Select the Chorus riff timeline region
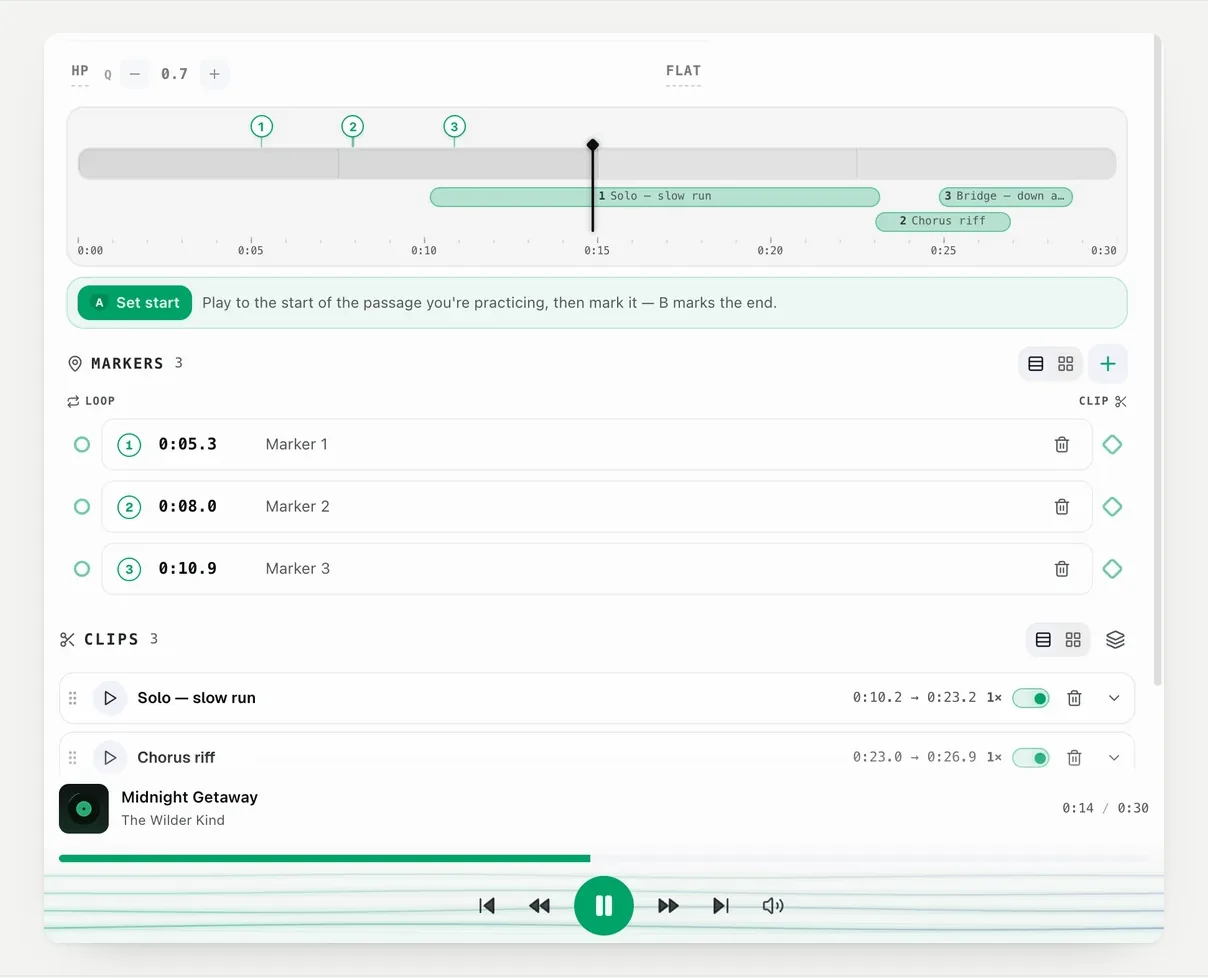The width and height of the screenshot is (1208, 978). (943, 221)
